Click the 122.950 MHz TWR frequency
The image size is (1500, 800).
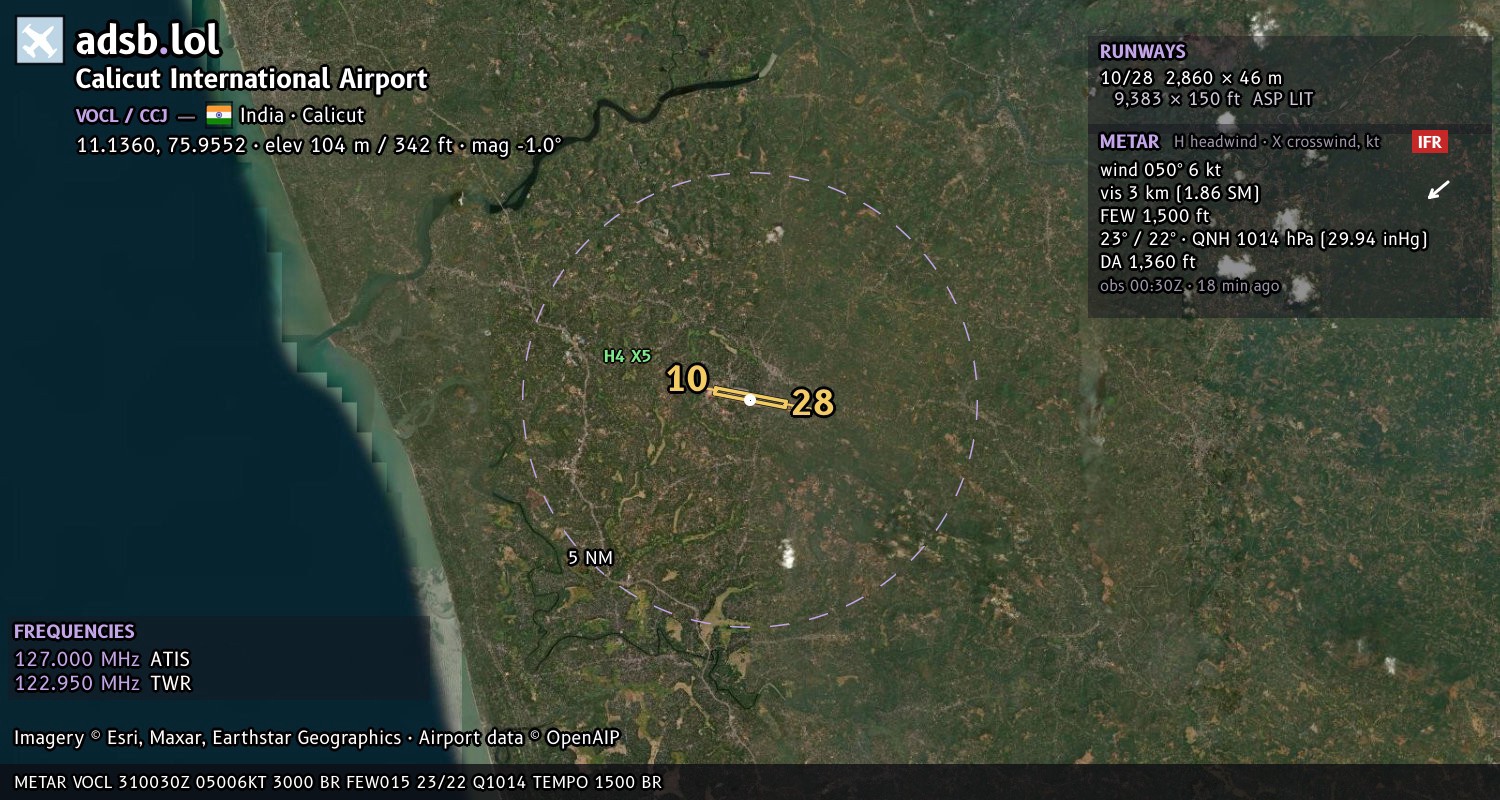(102, 684)
